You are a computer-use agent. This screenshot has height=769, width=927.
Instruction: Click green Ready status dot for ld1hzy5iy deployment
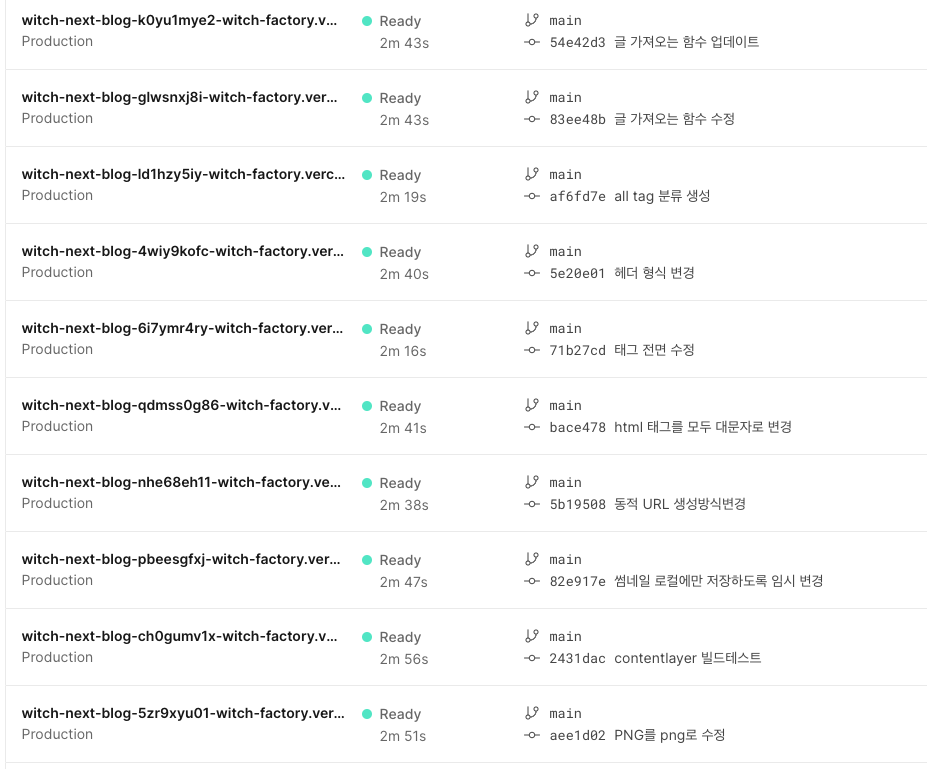click(x=367, y=175)
